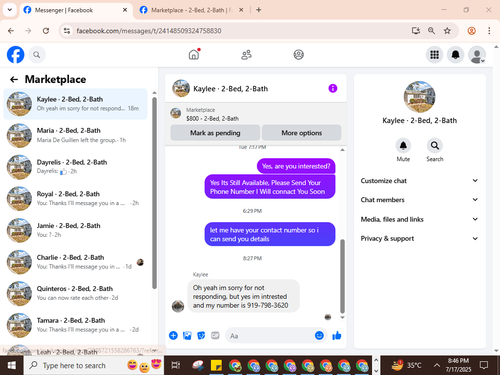Viewport: 500px width, 375px height.
Task: Select the Kaylee conversation in list
Action: pos(75,104)
